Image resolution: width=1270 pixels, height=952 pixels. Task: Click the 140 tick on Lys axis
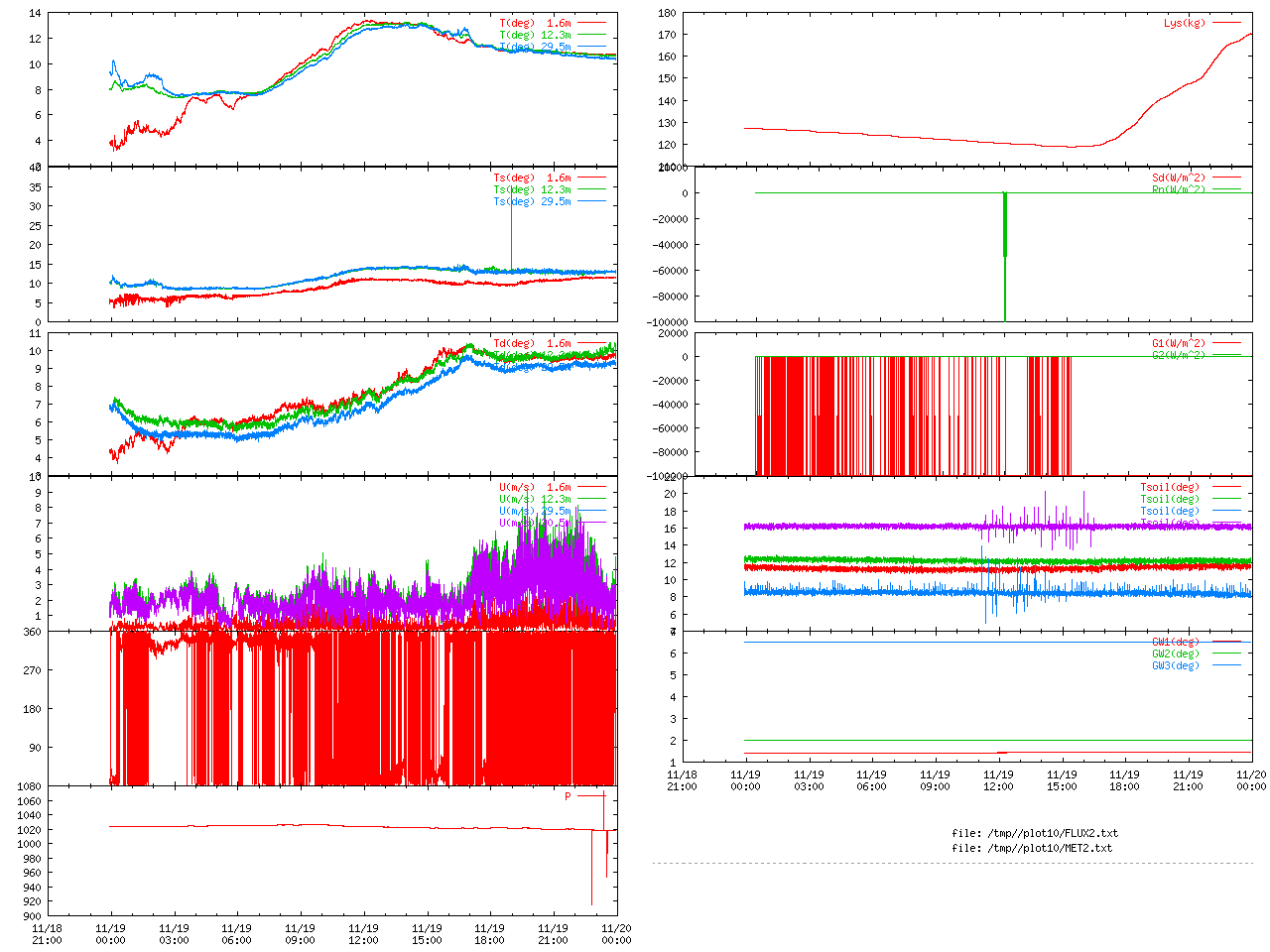pyautogui.click(x=668, y=101)
